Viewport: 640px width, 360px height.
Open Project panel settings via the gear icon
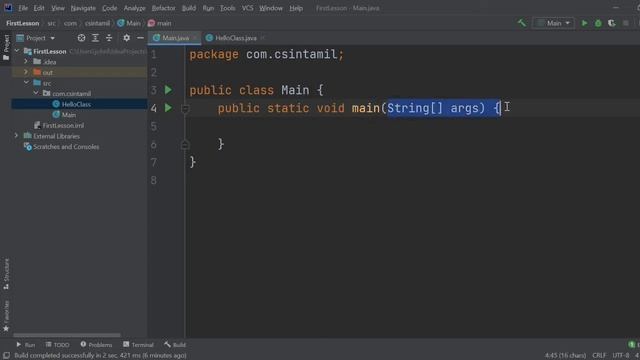pyautogui.click(x=127, y=38)
